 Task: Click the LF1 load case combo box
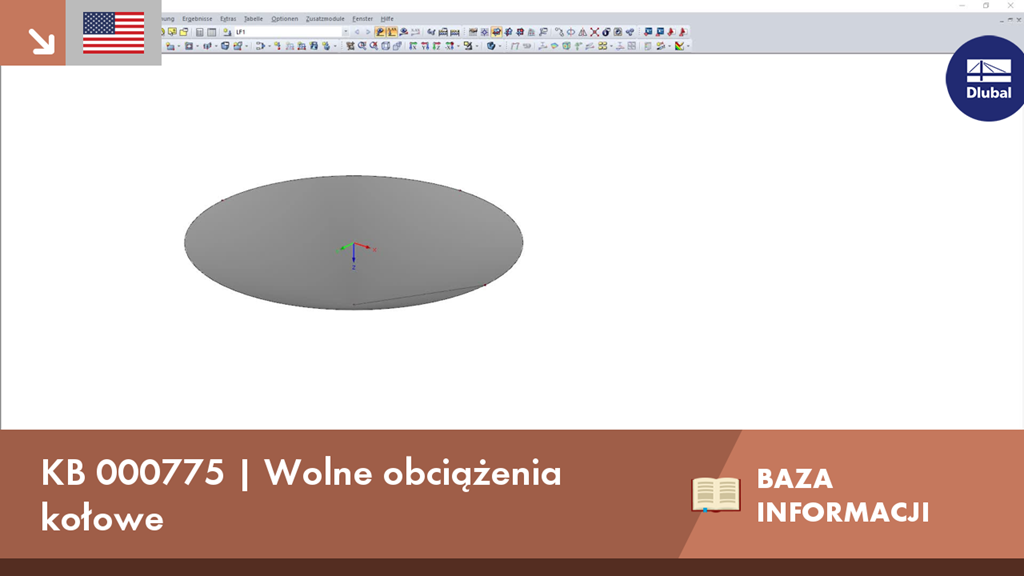[292, 32]
